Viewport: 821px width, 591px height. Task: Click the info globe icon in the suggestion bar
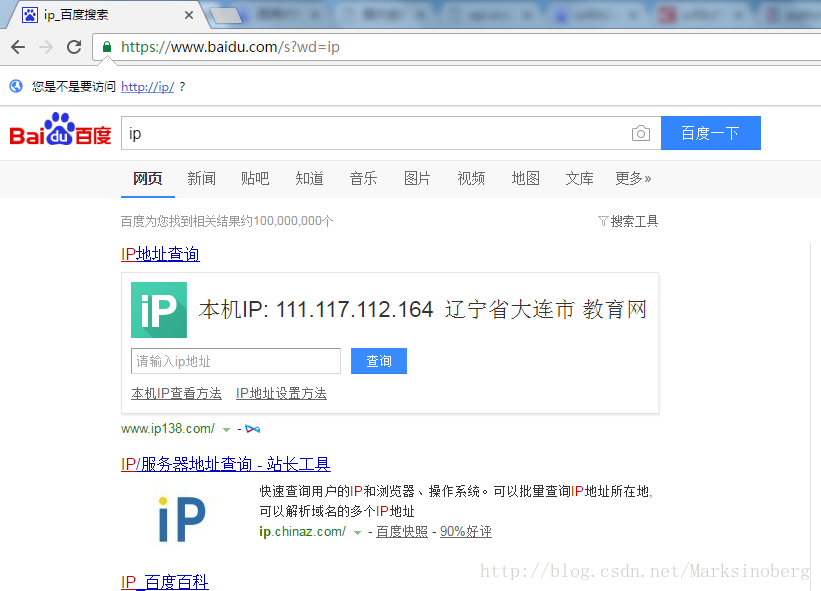click(16, 86)
